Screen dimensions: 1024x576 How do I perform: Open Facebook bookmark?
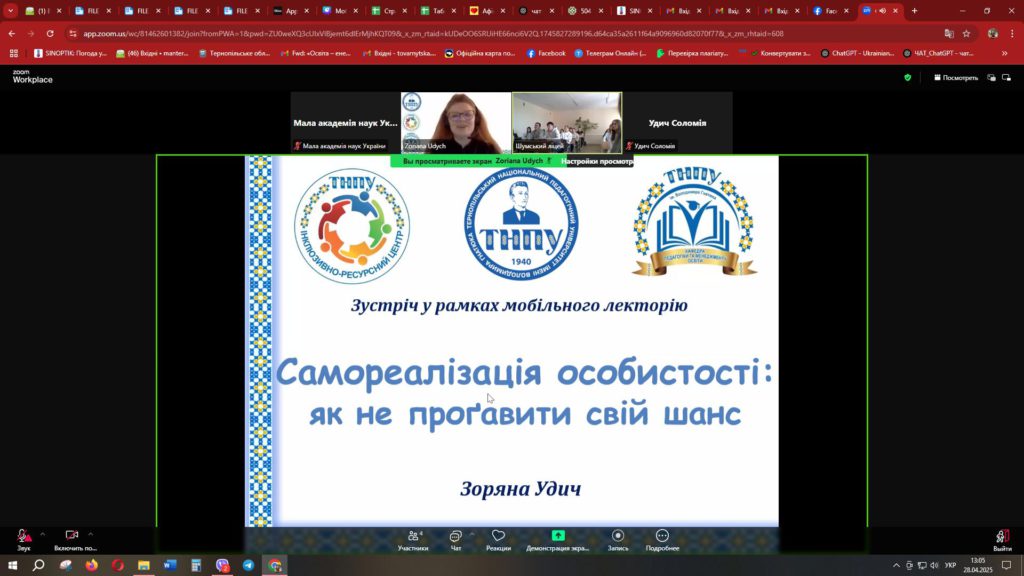tap(546, 54)
